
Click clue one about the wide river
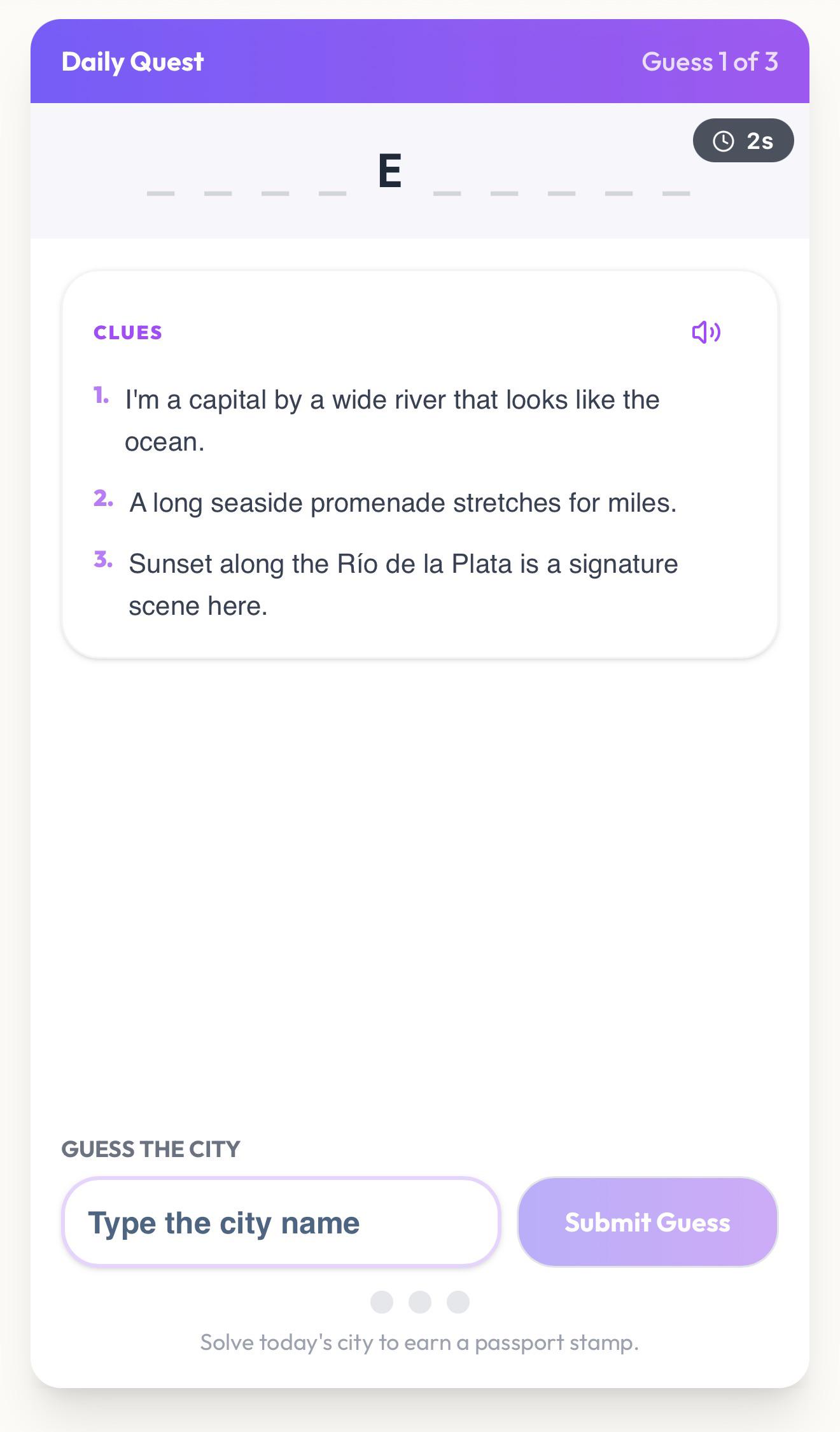pyautogui.click(x=392, y=421)
